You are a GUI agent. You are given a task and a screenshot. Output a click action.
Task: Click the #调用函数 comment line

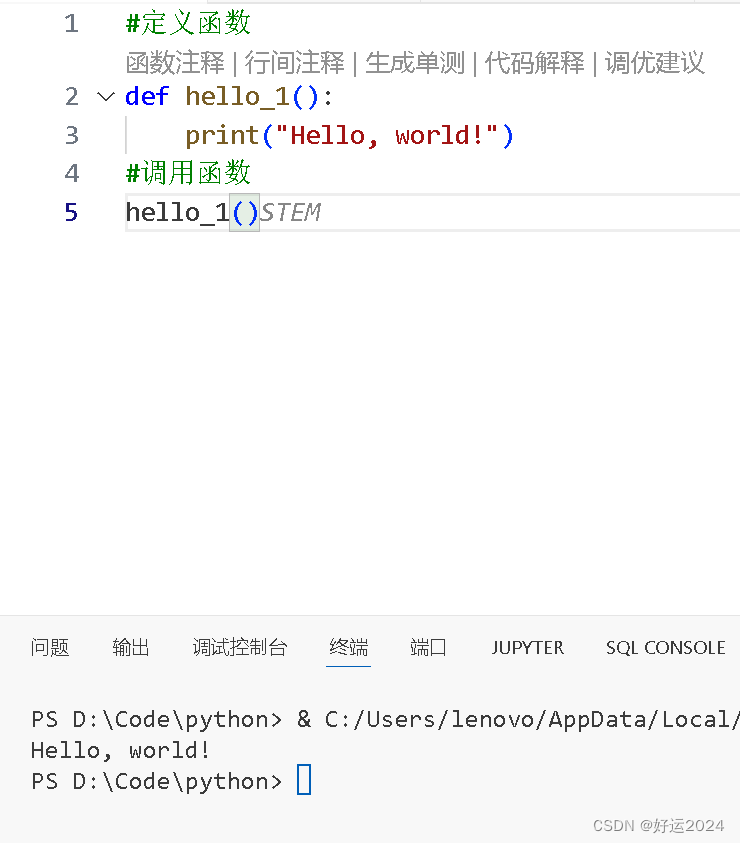188,173
